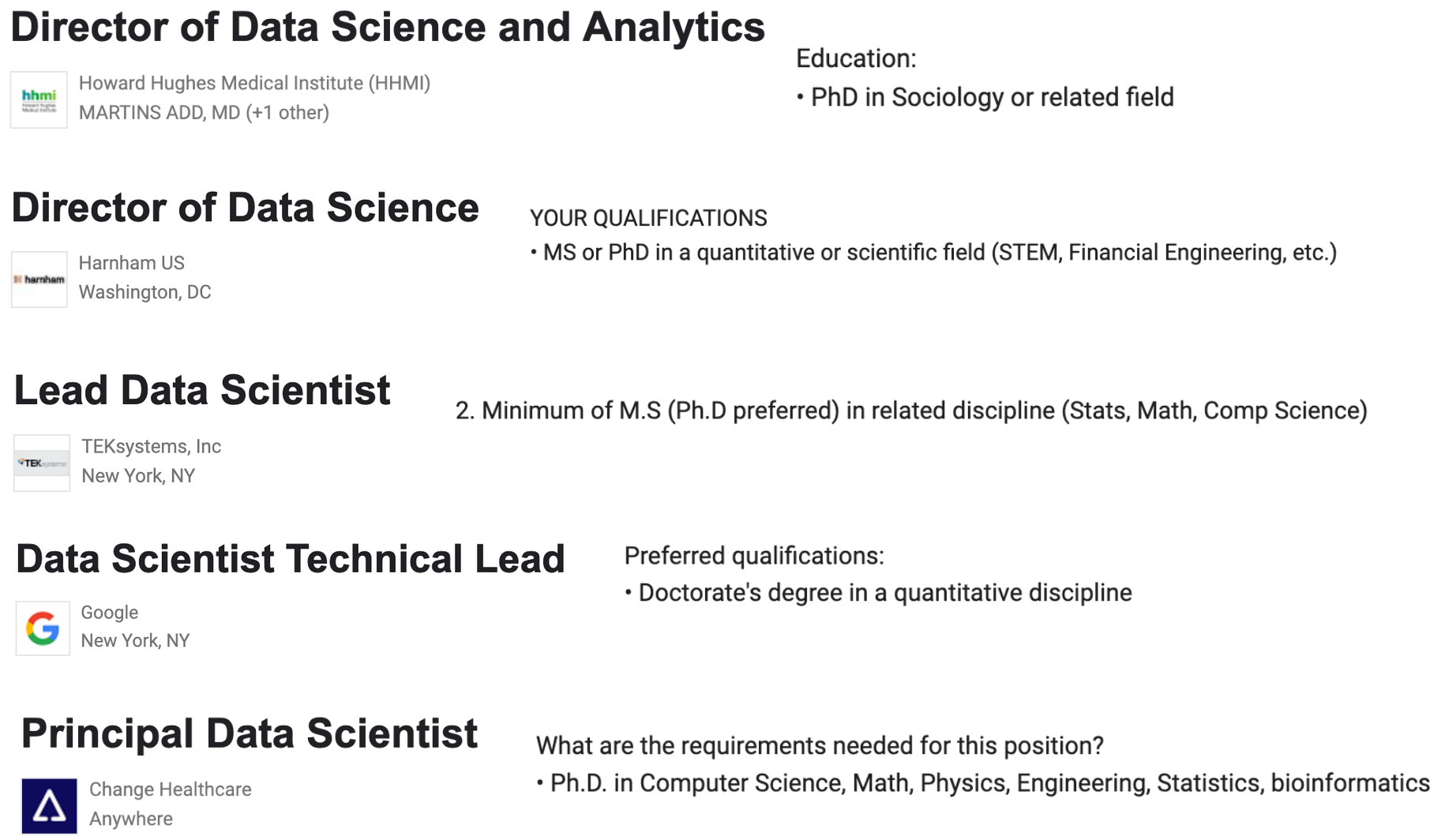
Task: Click the Washington, DC location text
Action: pos(144,292)
